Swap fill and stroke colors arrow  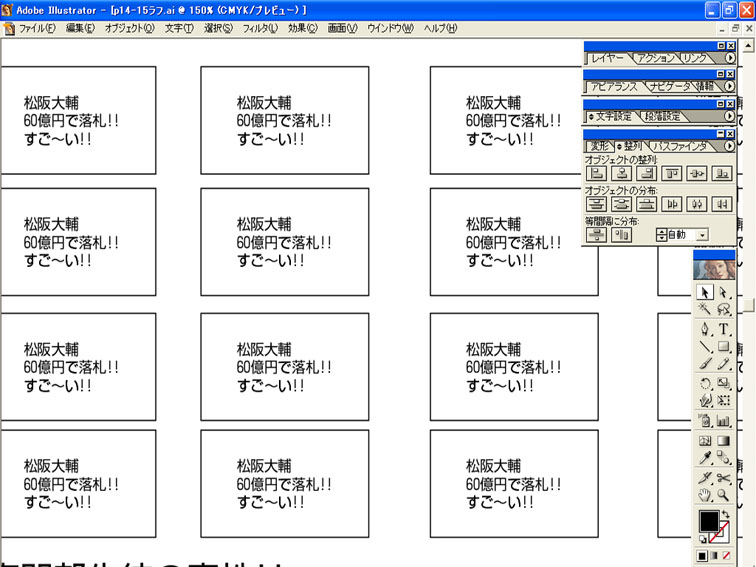coord(726,515)
